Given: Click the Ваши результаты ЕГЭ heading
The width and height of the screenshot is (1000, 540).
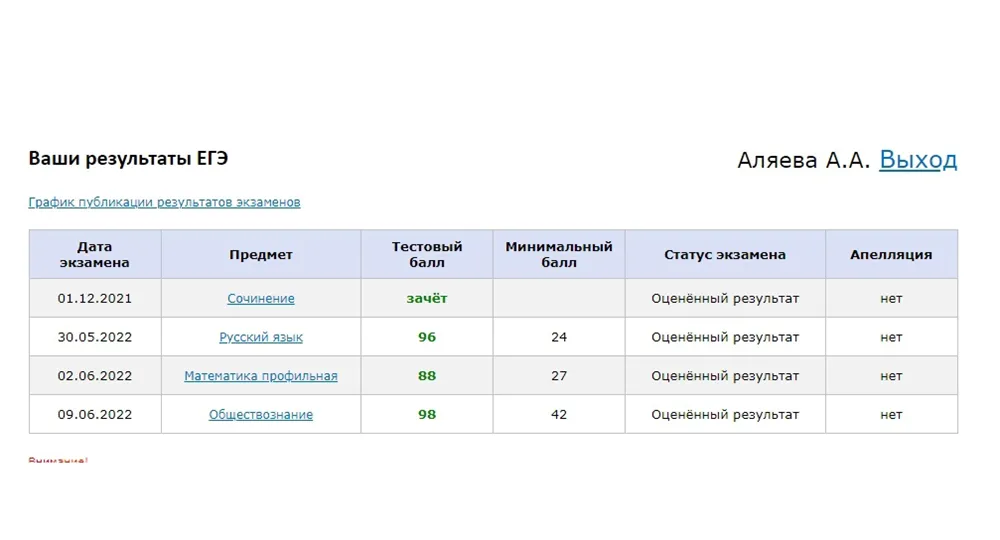Looking at the screenshot, I should coord(128,159).
